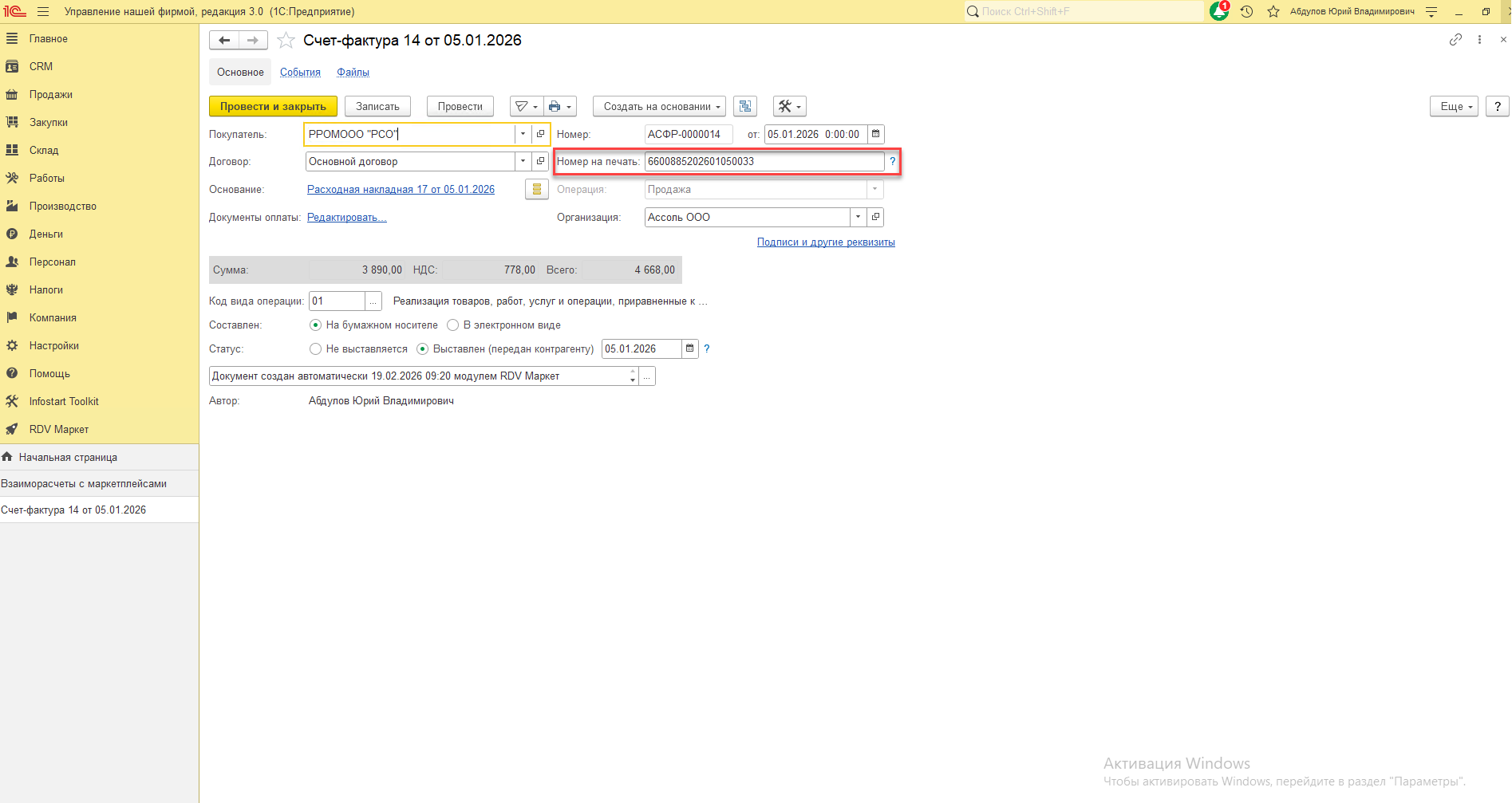Screen dimensions: 1512x803
Task: Click 'Провести и закрыть' button
Action: pos(273,106)
